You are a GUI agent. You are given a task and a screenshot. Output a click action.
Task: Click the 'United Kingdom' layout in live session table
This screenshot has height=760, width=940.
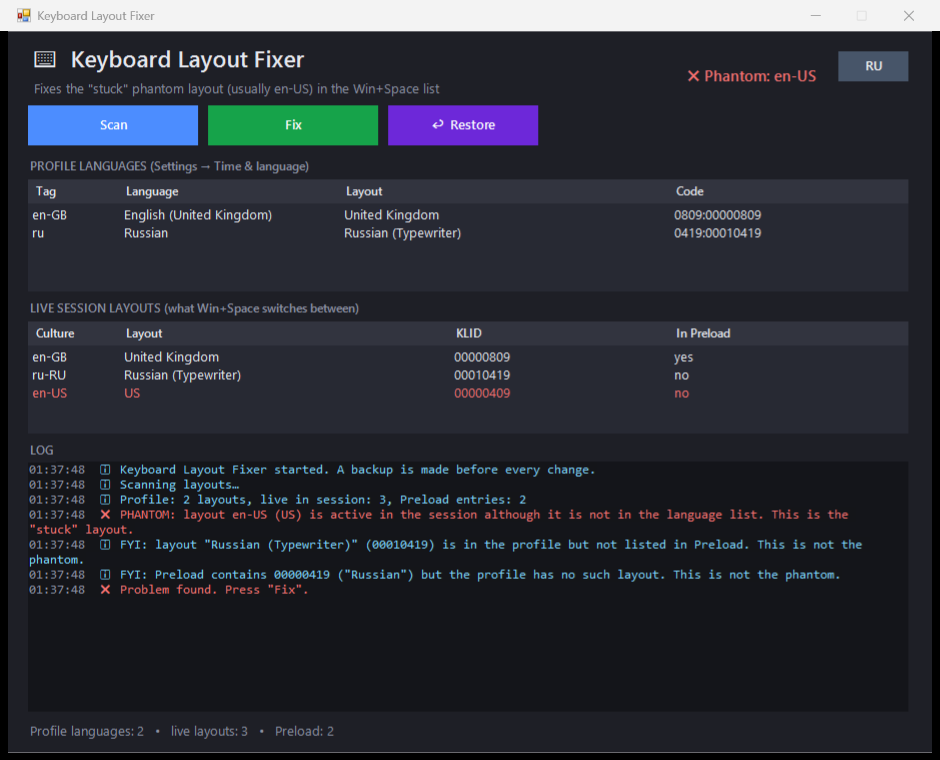(171, 357)
